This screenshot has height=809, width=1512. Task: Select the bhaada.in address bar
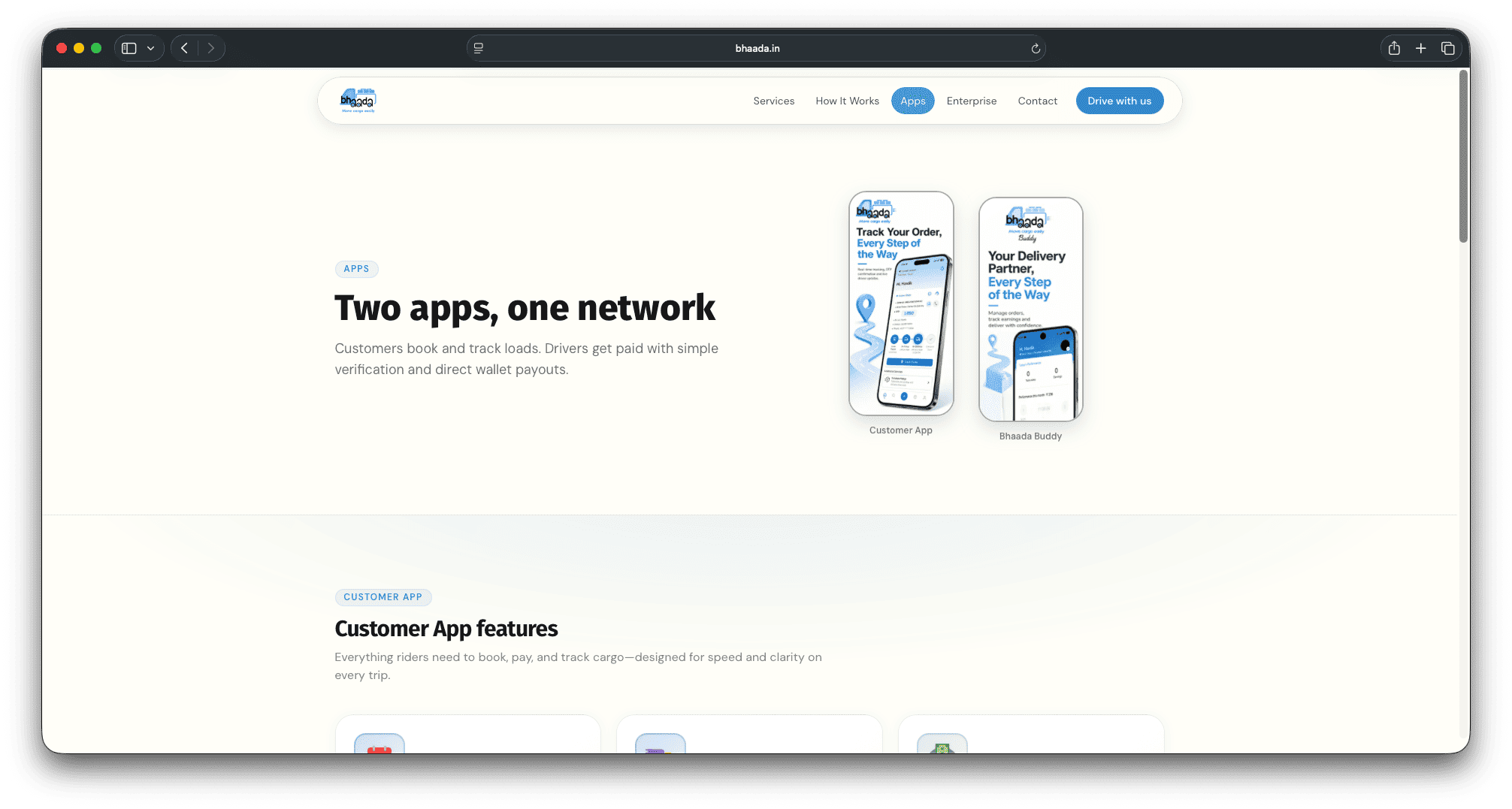pos(756,48)
